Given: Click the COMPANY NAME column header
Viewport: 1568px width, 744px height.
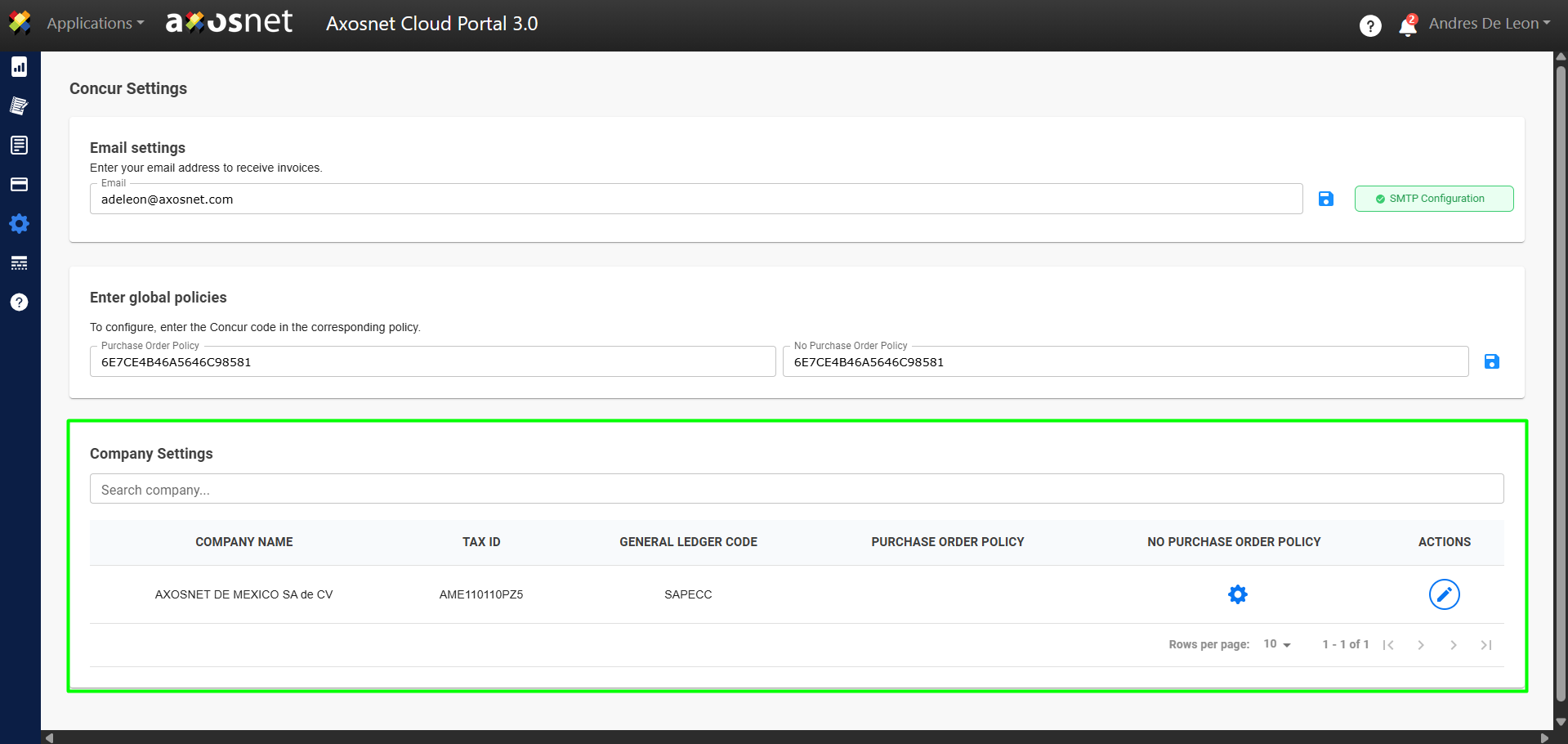Looking at the screenshot, I should pos(244,542).
